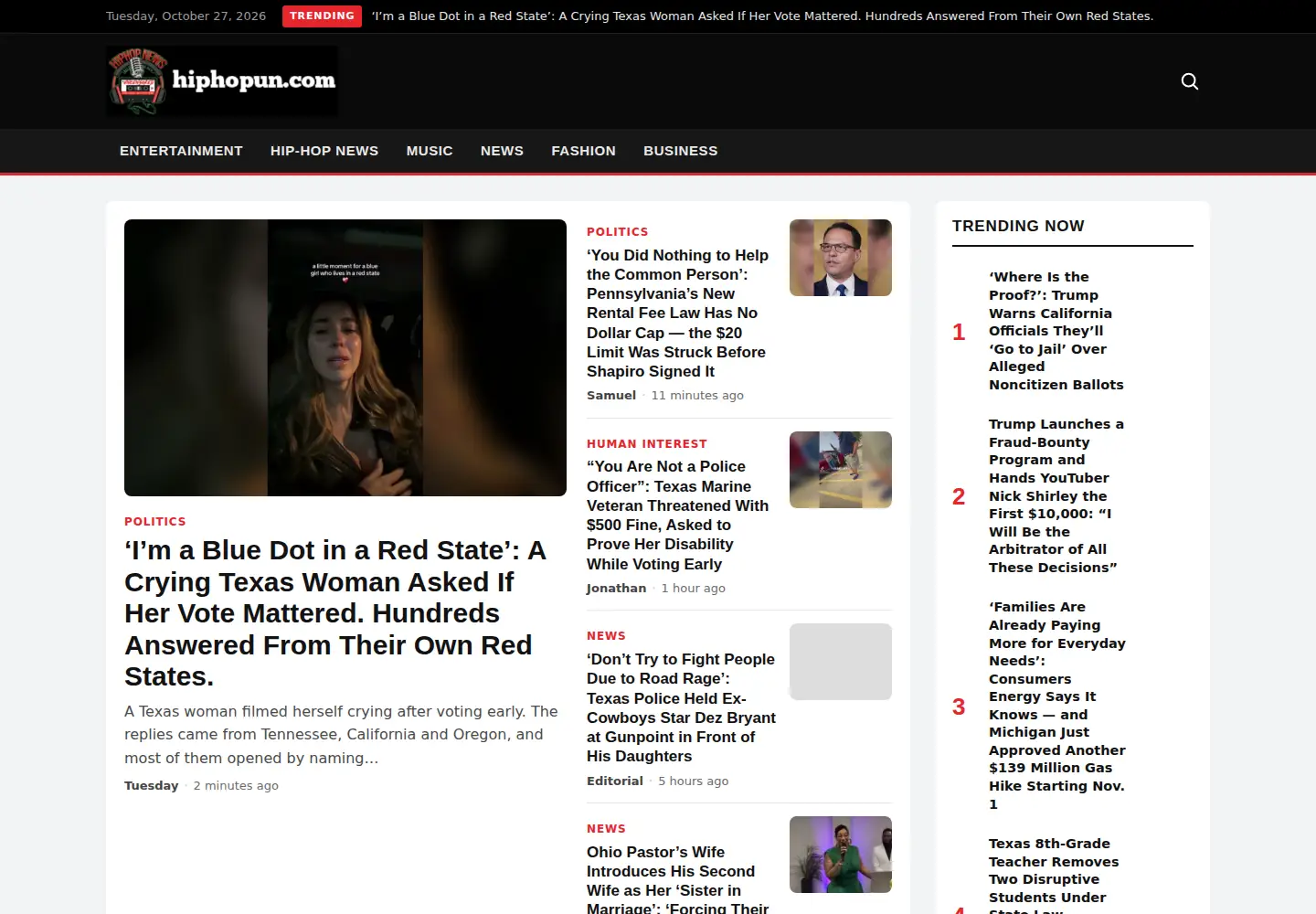
Task: Navigate to Fashion section
Action: tap(583, 151)
